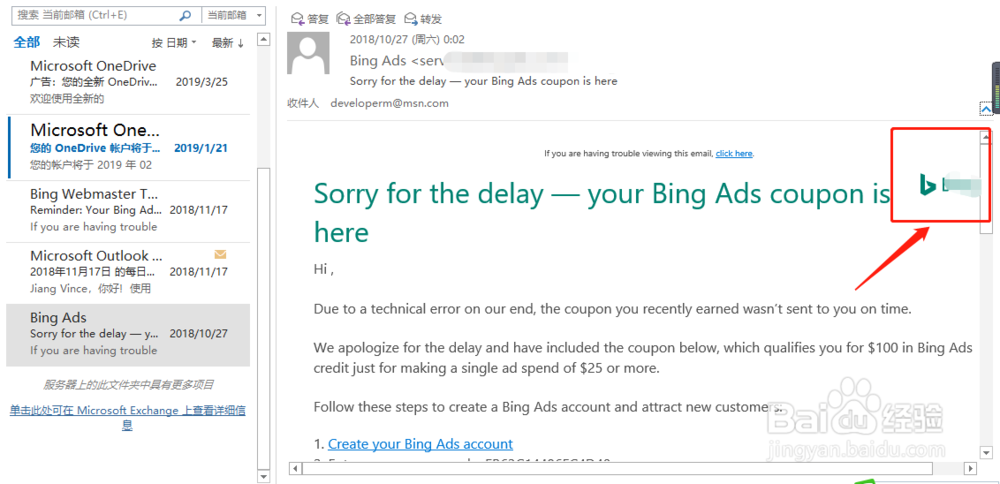Click envelope icon on Microsoft Outlook message
1000x484 pixels.
(x=220, y=255)
